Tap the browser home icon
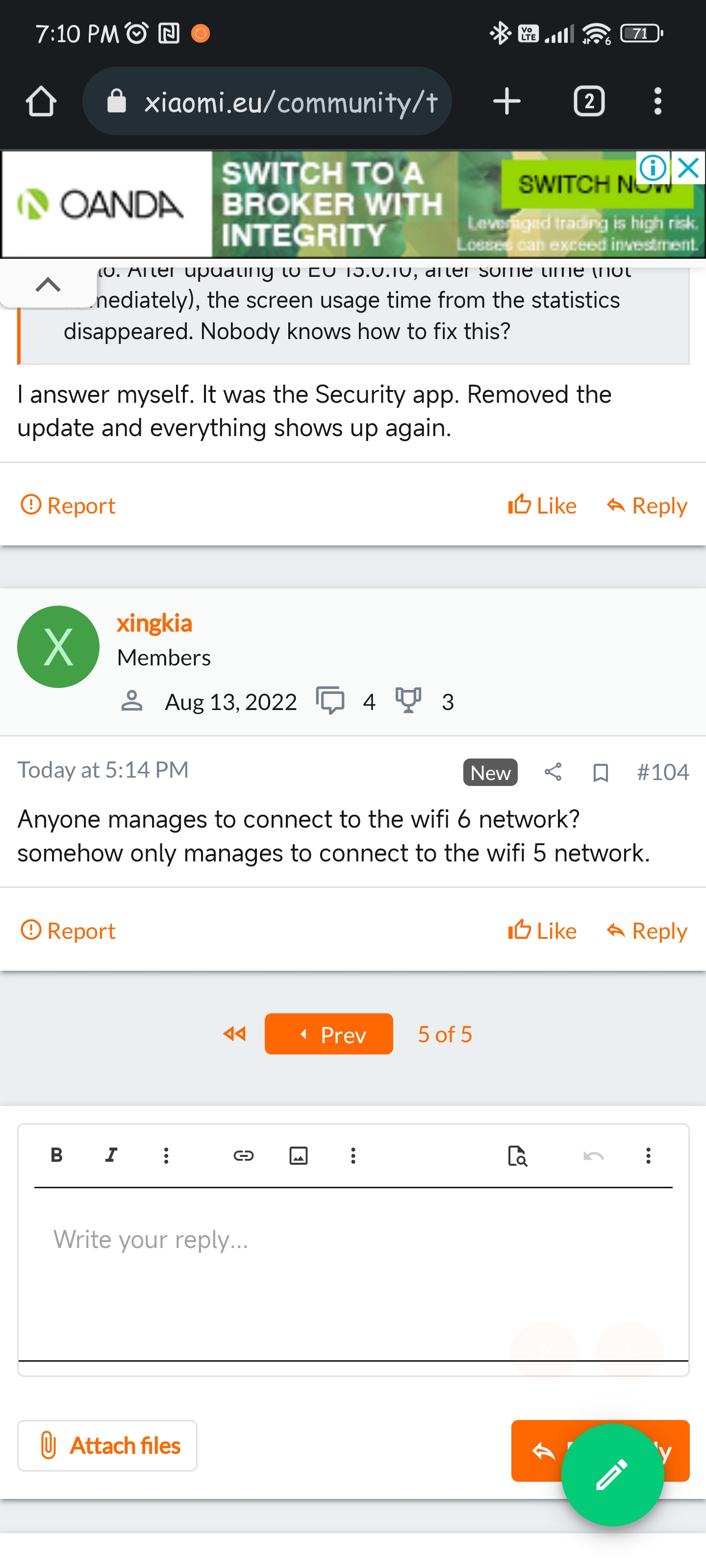 41,101
